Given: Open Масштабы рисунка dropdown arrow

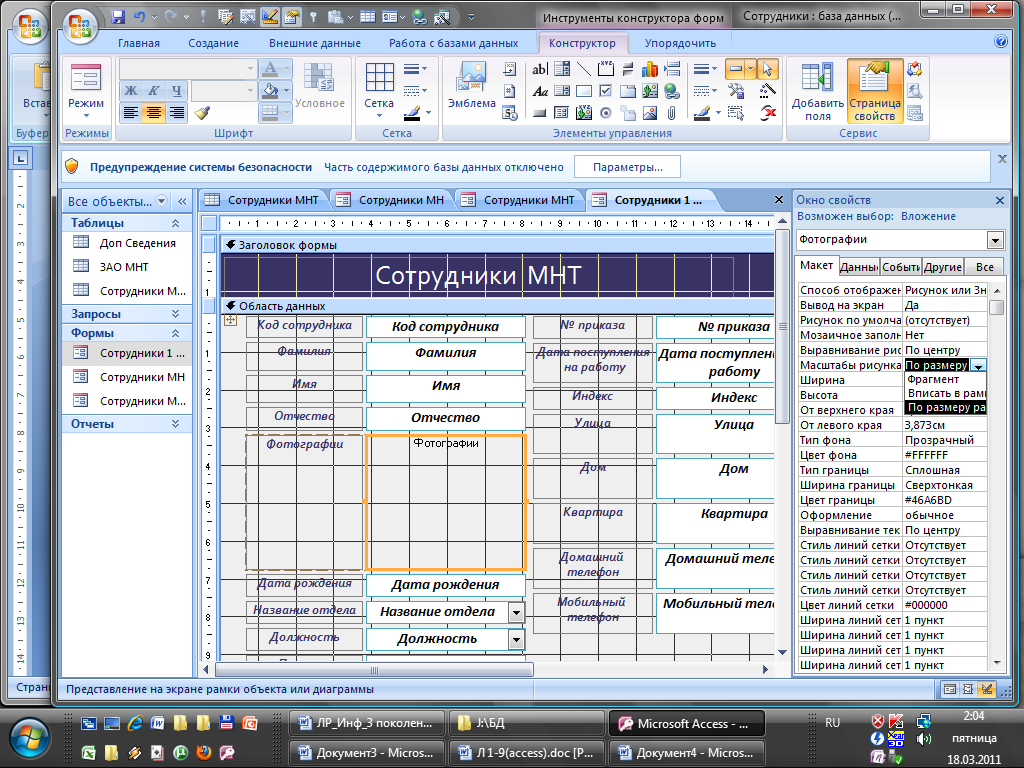Looking at the screenshot, I should tap(978, 366).
